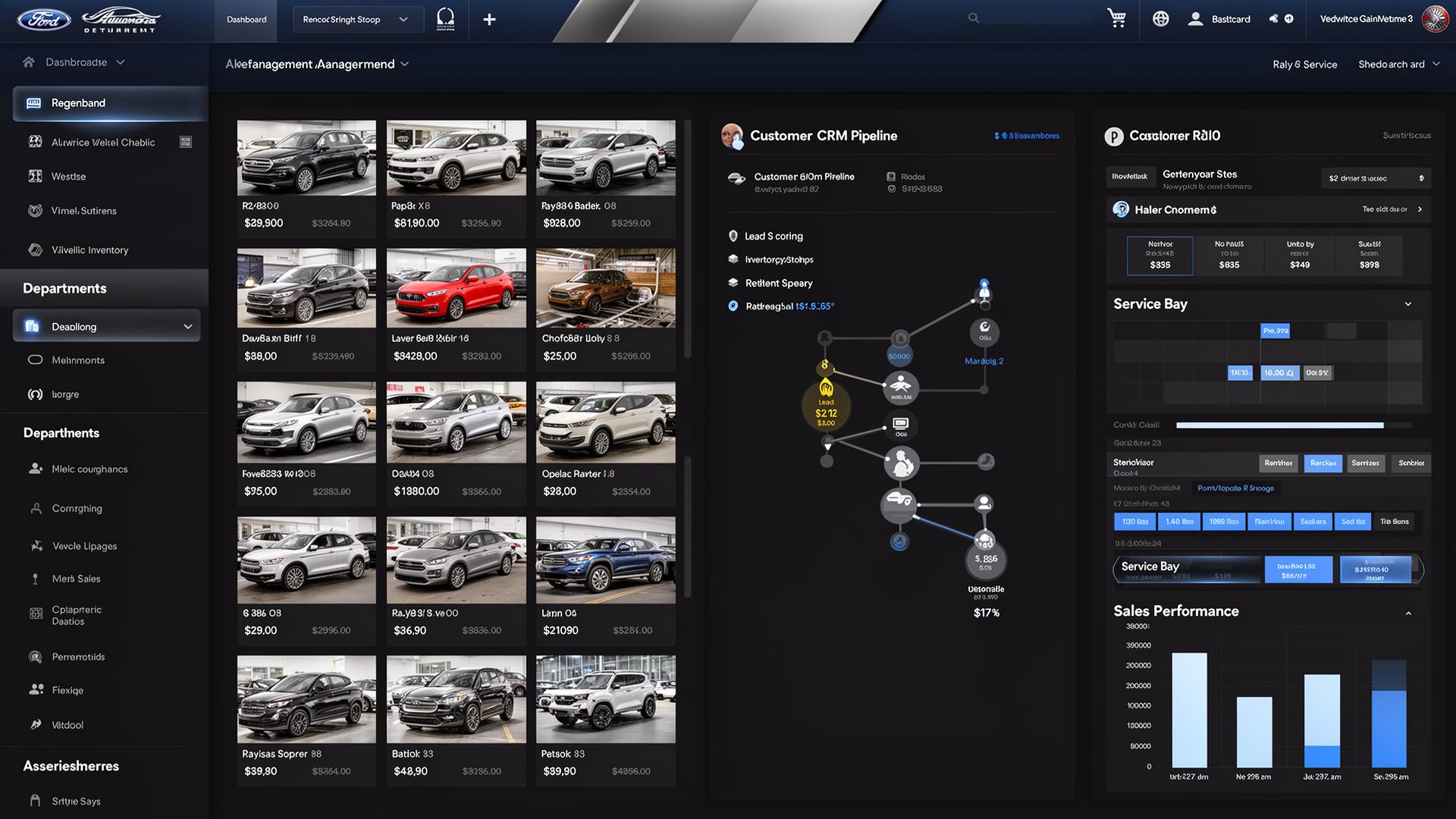Click the home icon above the sidebar
Screen dimensions: 1456x819
click(29, 61)
